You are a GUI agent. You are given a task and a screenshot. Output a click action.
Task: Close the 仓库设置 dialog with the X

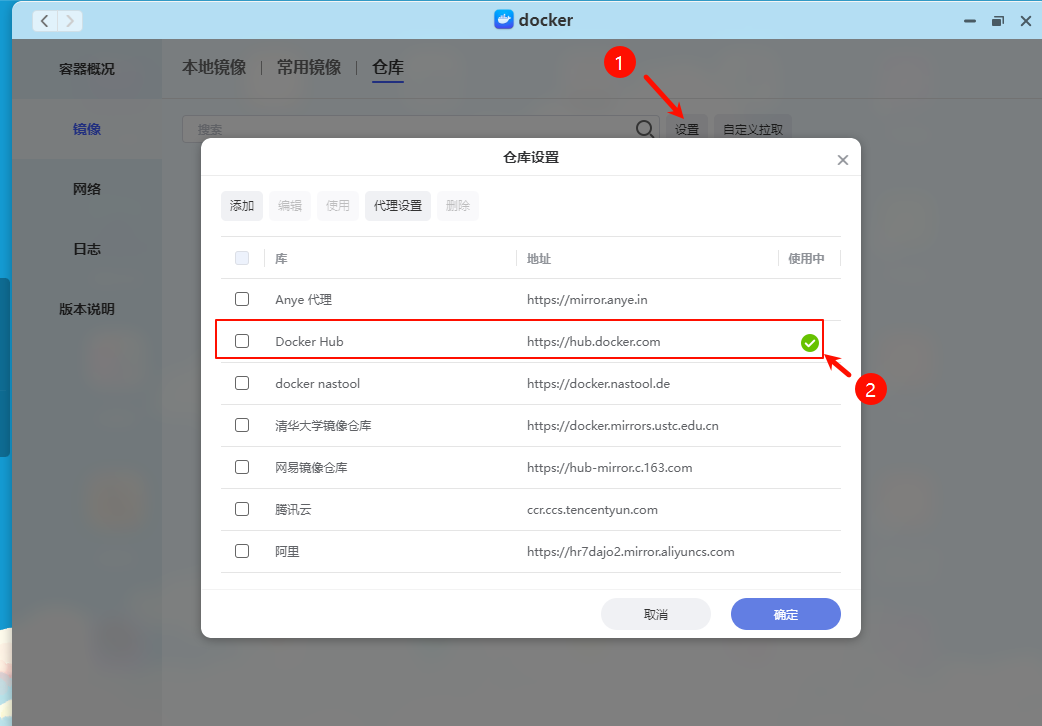coord(842,158)
